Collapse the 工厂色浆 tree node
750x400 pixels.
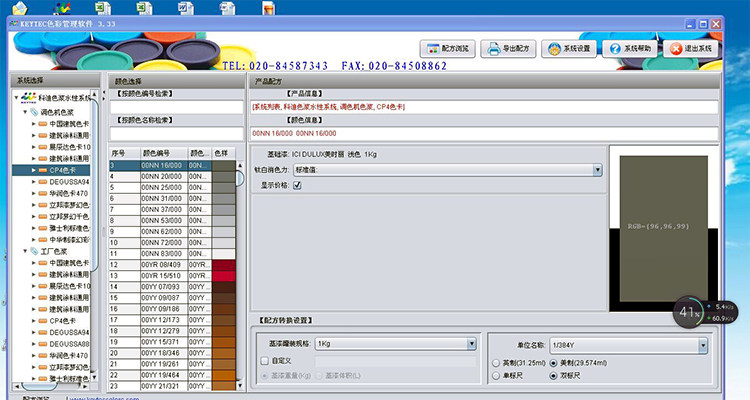[x=25, y=252]
